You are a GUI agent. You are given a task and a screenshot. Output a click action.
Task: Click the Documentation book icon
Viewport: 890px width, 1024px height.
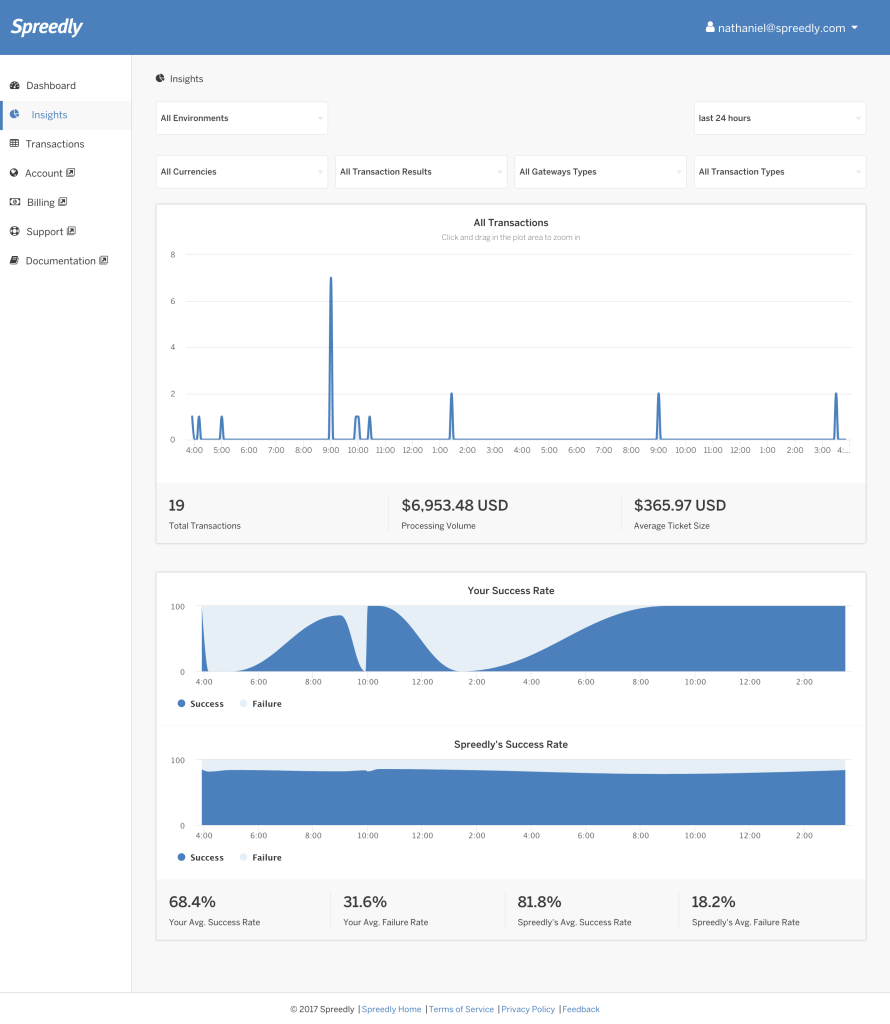coord(15,261)
